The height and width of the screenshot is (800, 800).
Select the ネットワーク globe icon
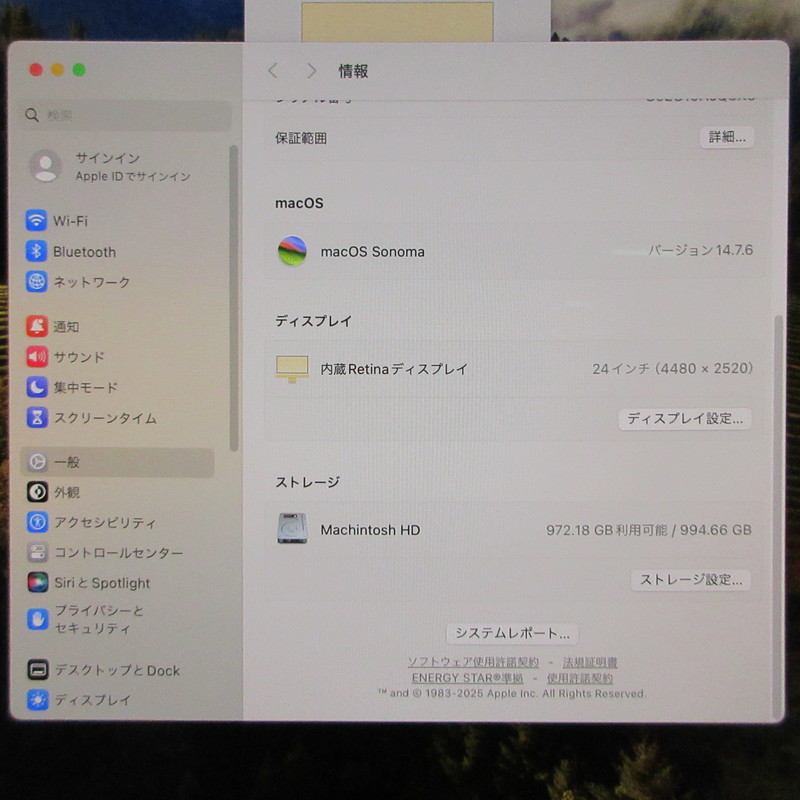pyautogui.click(x=36, y=282)
